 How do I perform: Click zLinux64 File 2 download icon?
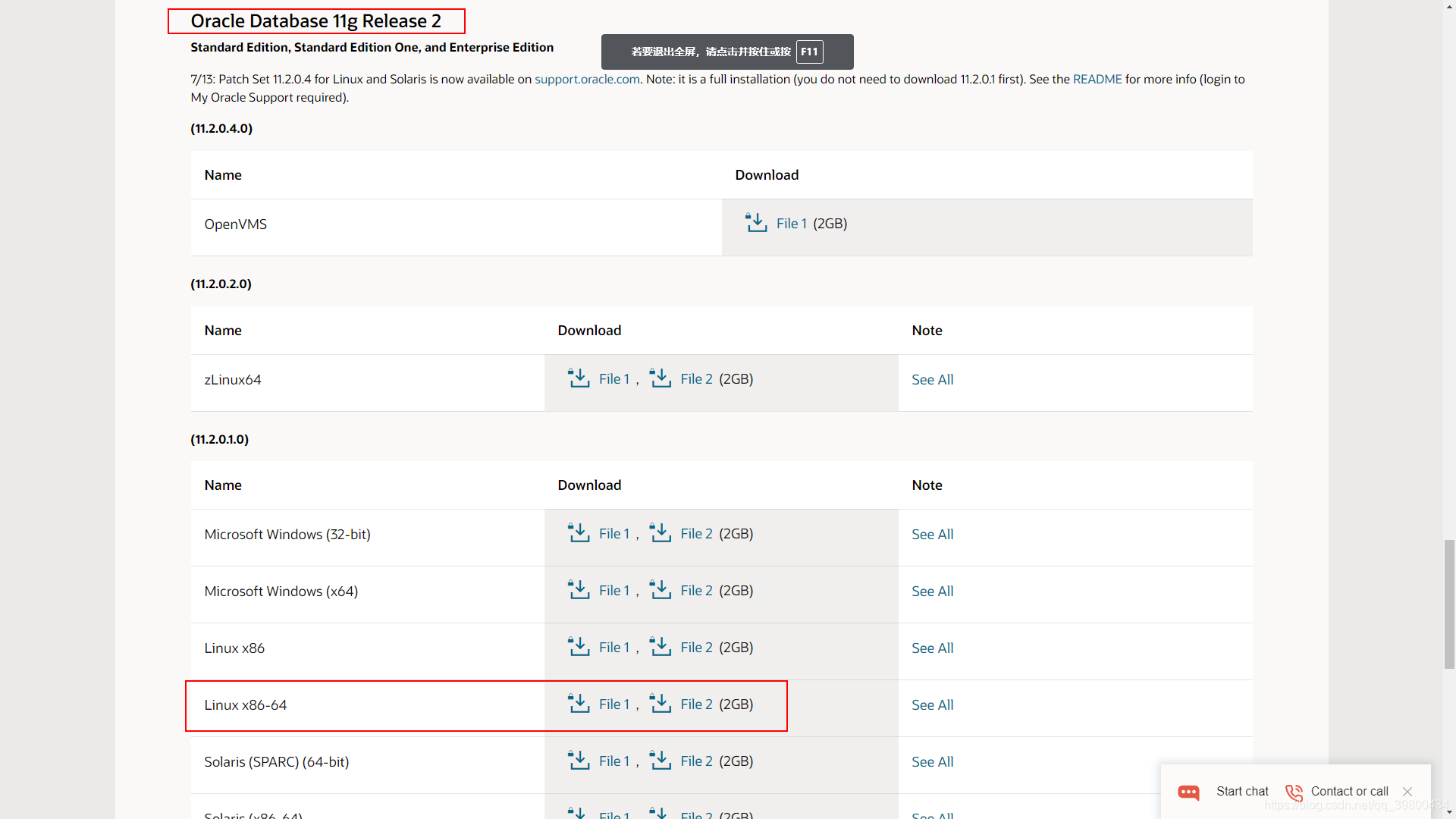tap(661, 378)
